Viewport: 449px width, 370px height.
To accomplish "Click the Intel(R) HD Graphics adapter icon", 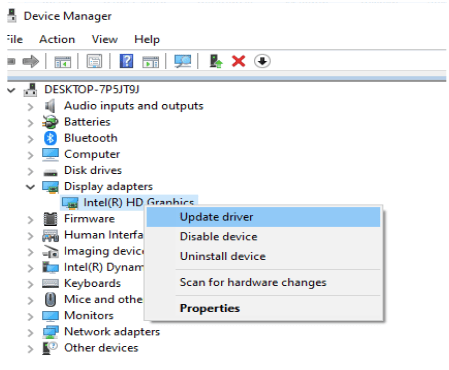I will click(x=70, y=203).
